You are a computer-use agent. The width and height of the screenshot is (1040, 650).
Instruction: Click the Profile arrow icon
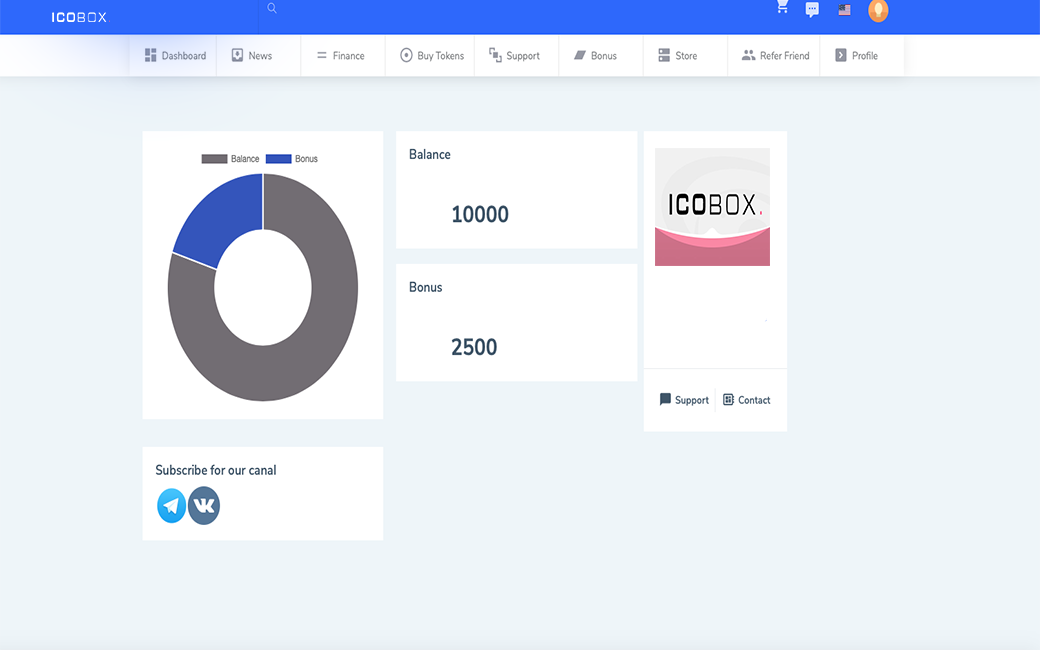(840, 55)
